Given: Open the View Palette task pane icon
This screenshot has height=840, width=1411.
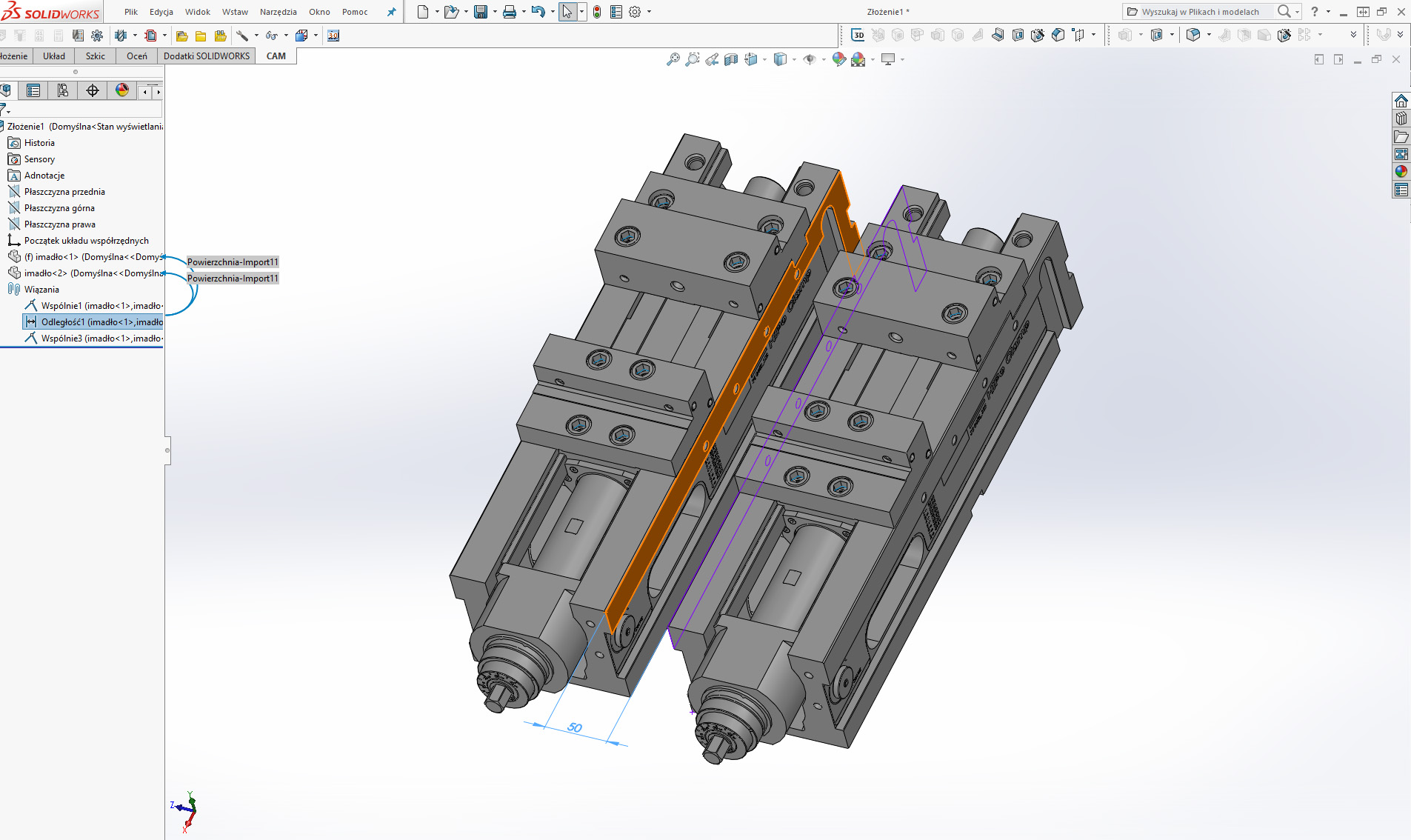Looking at the screenshot, I should coord(1401,154).
